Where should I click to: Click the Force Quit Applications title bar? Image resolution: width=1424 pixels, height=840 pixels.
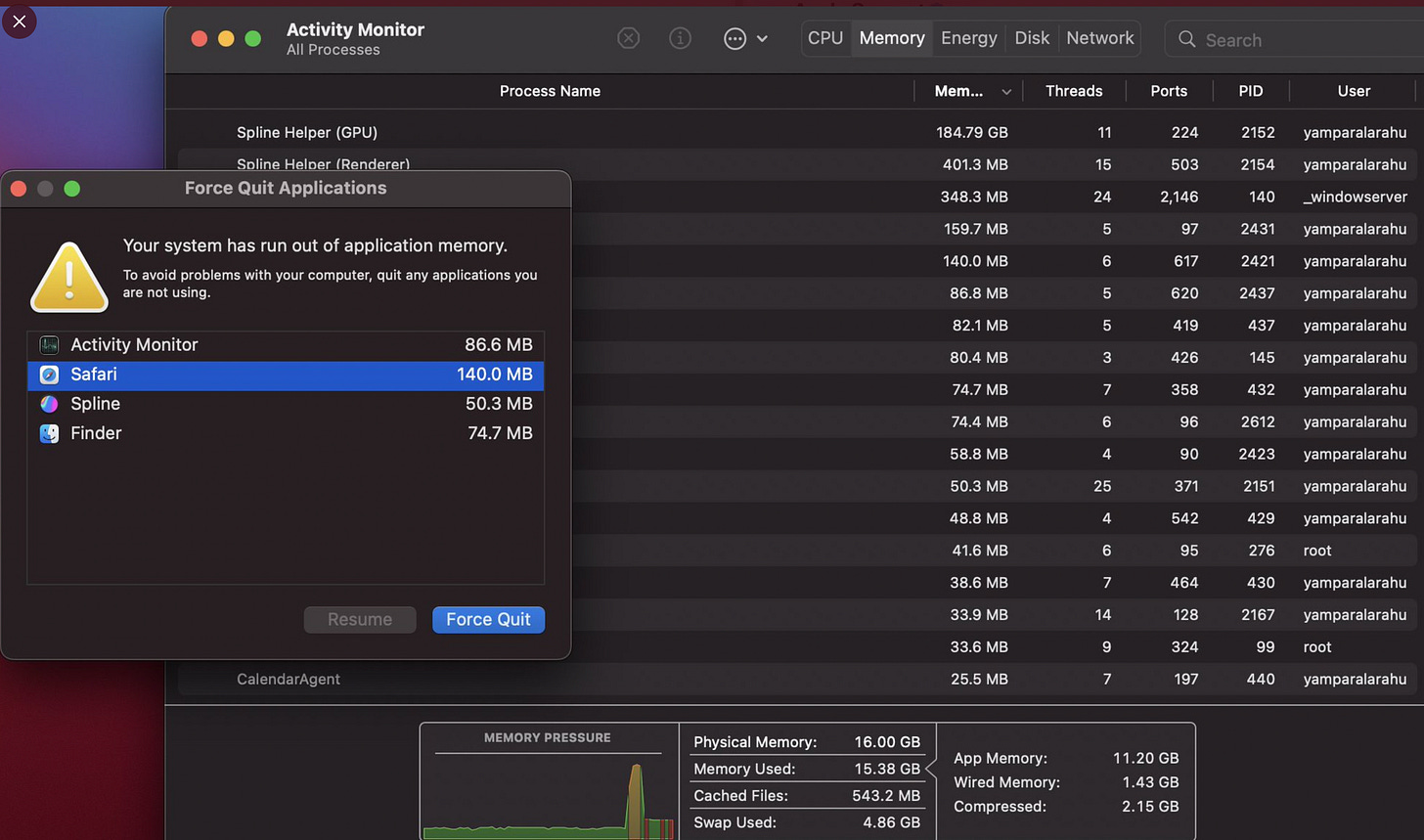(x=286, y=188)
